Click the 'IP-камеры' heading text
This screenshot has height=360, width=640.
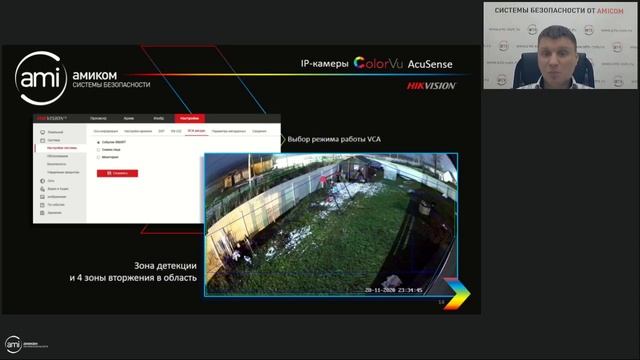pyautogui.click(x=324, y=64)
